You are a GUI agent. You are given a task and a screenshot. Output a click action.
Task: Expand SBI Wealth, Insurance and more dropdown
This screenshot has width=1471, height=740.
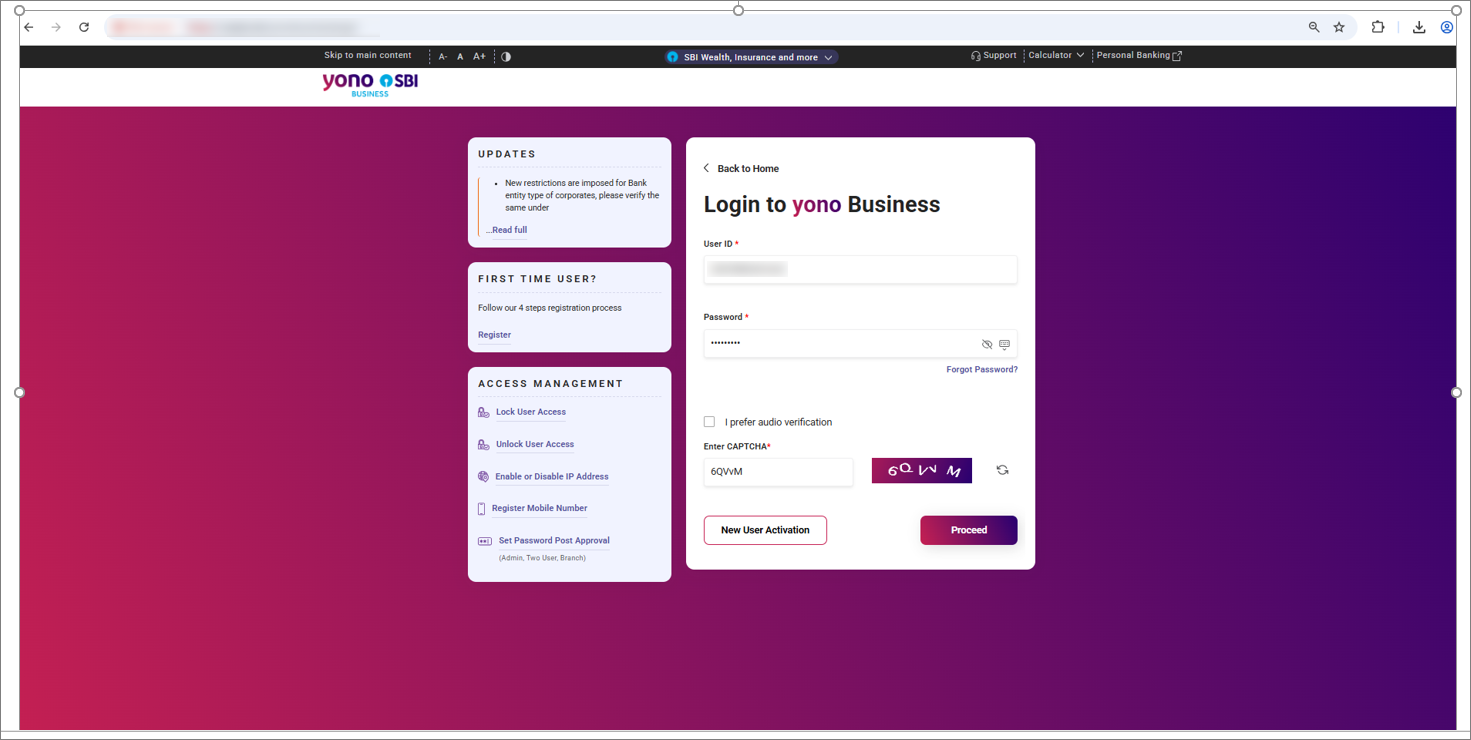tap(751, 57)
